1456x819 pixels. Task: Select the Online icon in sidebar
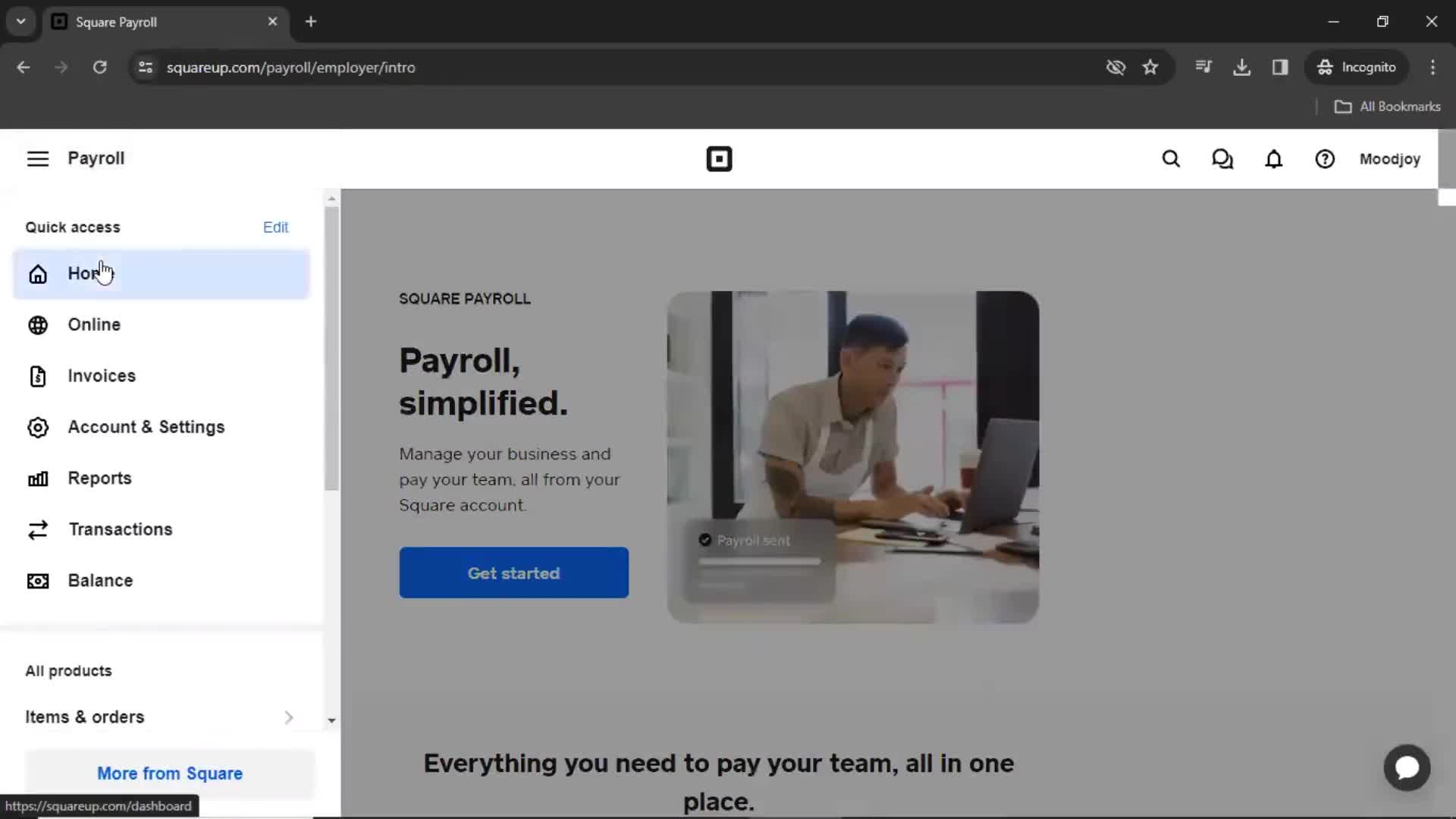click(x=38, y=324)
